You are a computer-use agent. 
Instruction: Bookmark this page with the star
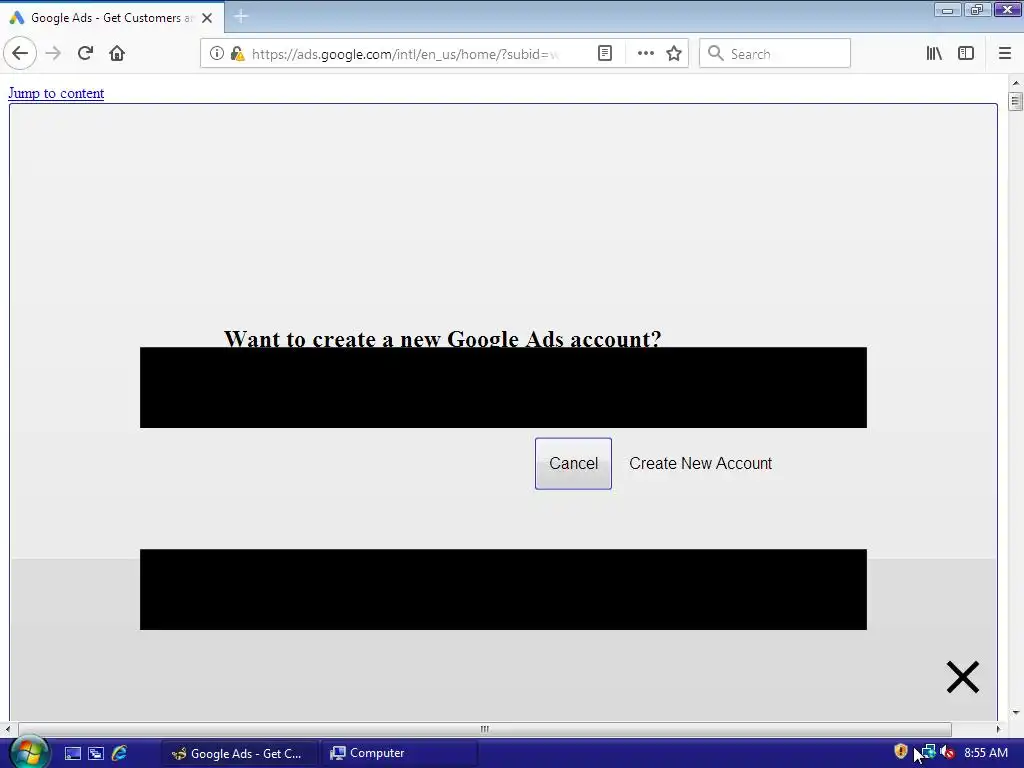(674, 54)
